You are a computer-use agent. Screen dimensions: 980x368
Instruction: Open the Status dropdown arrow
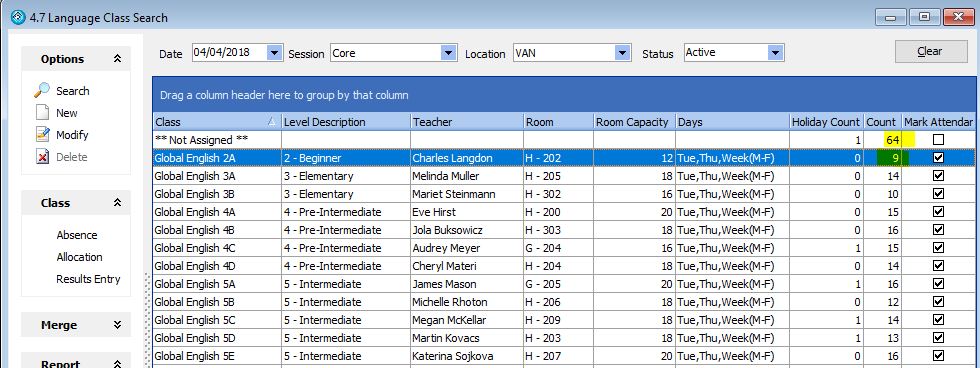pyautogui.click(x=775, y=53)
